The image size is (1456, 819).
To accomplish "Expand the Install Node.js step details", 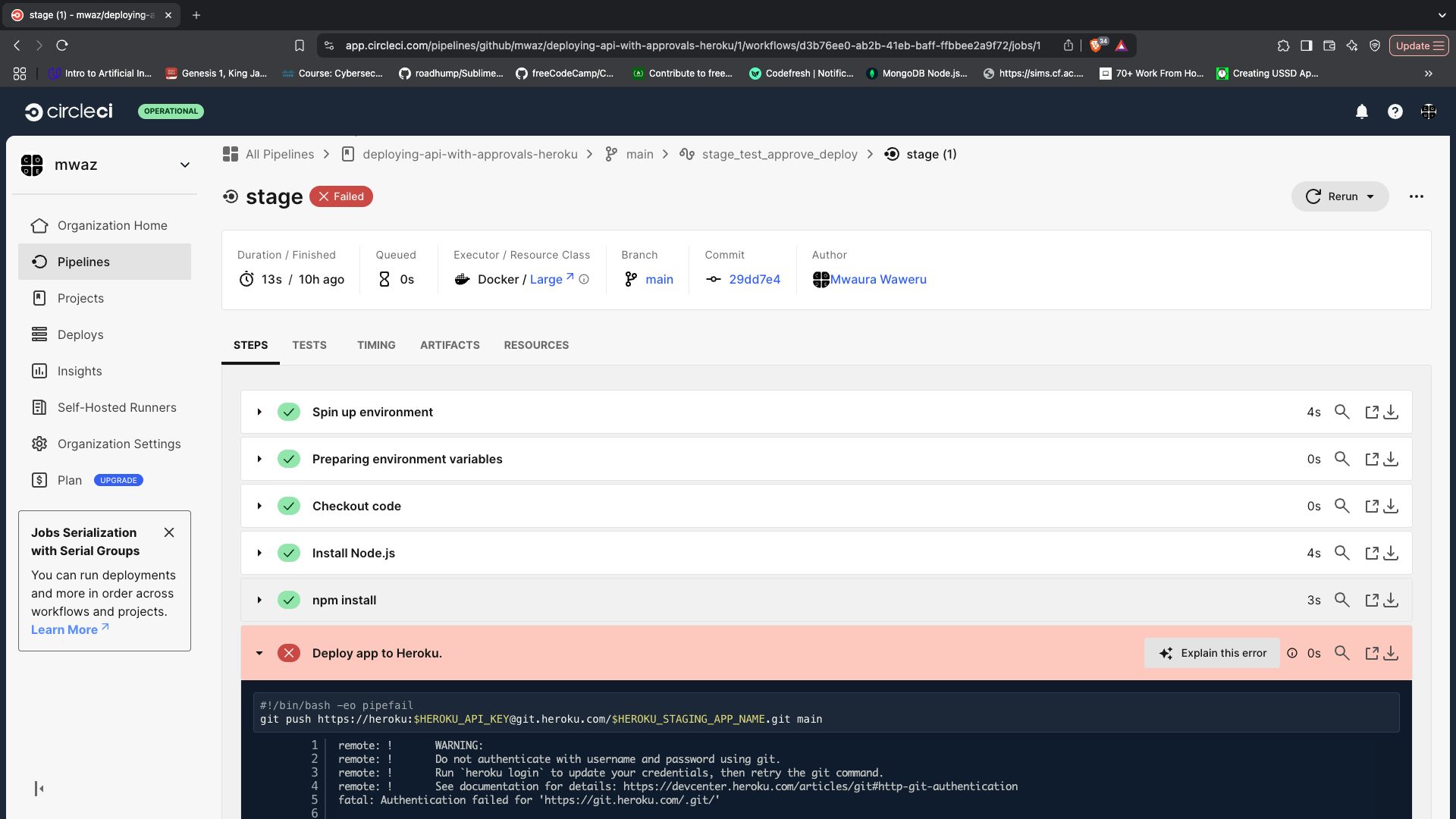I will [x=259, y=553].
